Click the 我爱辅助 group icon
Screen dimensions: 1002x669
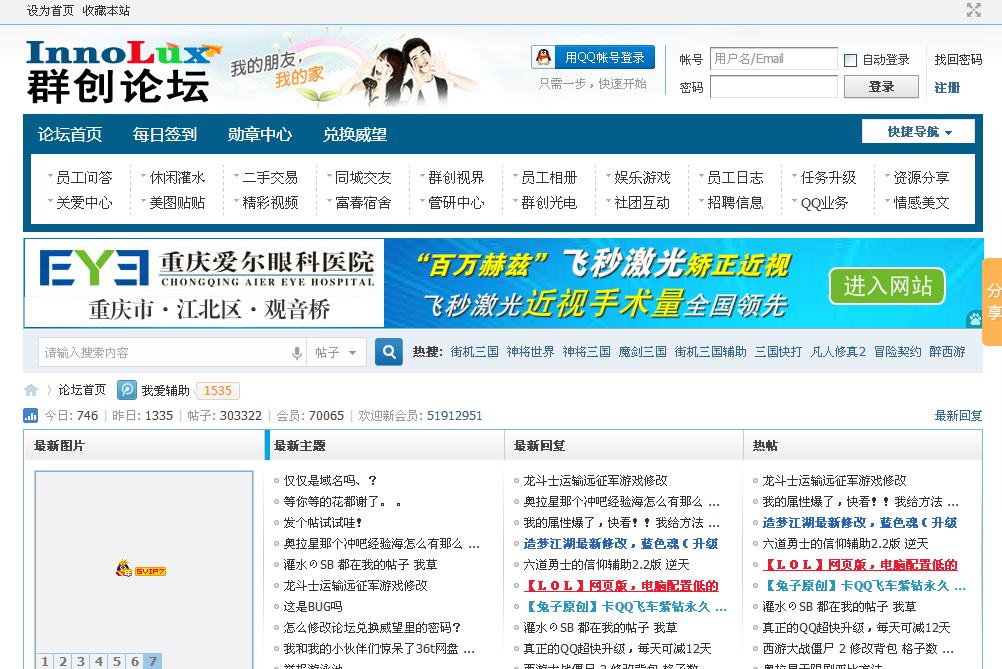click(x=127, y=390)
